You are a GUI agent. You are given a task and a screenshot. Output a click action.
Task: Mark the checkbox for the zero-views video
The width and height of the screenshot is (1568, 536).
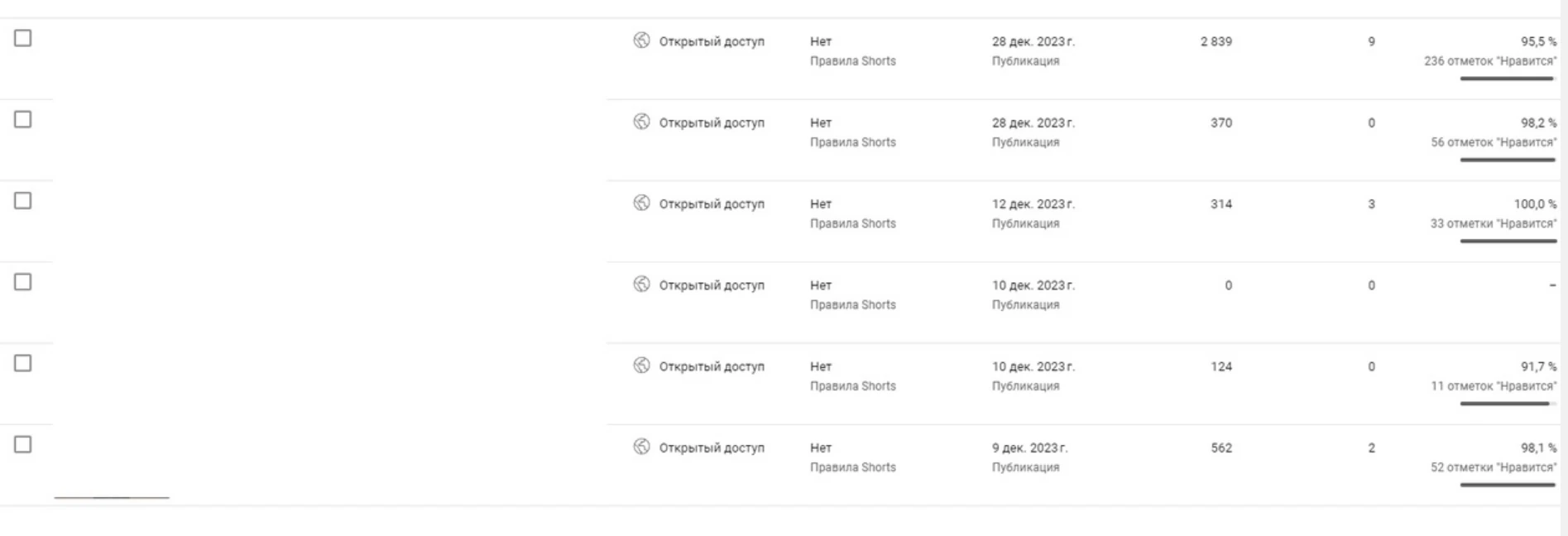tap(23, 282)
